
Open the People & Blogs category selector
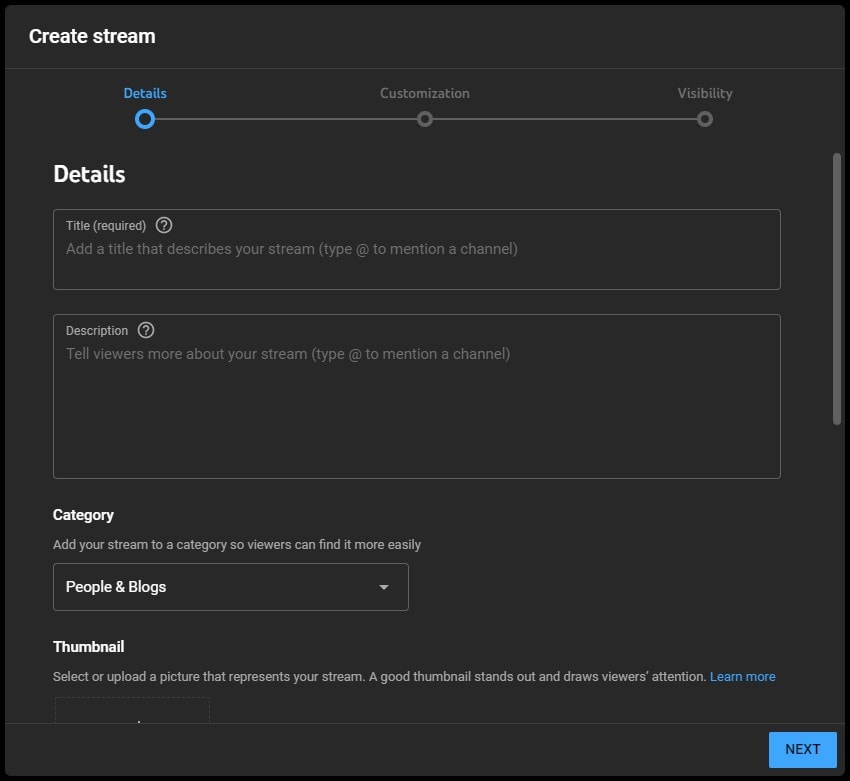(x=230, y=587)
